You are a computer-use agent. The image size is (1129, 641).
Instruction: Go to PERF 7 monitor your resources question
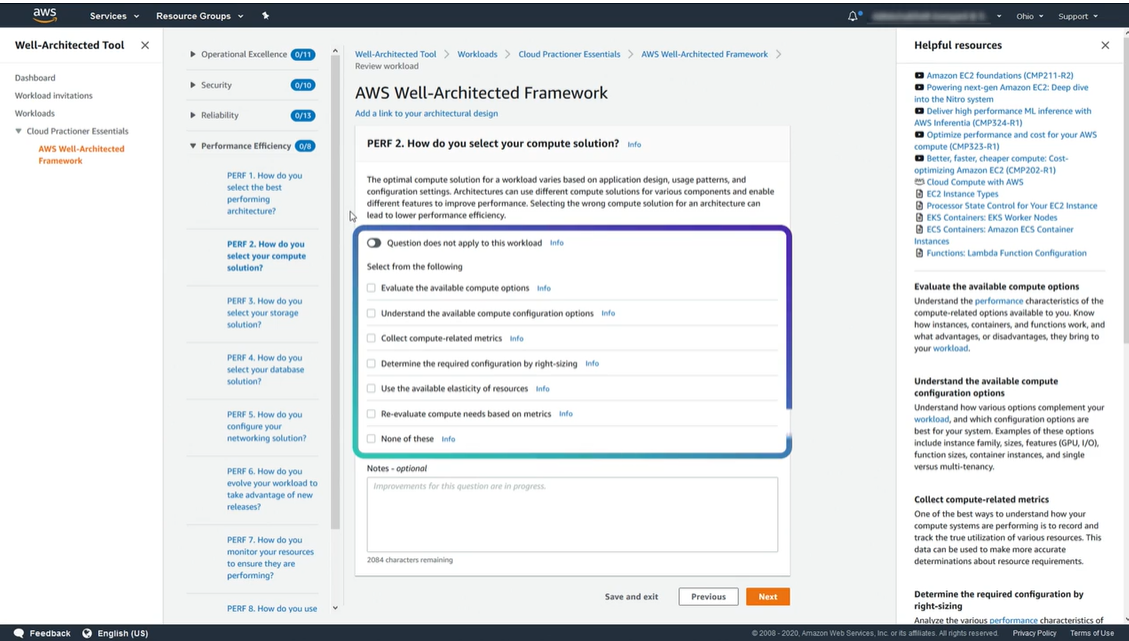(x=270, y=557)
